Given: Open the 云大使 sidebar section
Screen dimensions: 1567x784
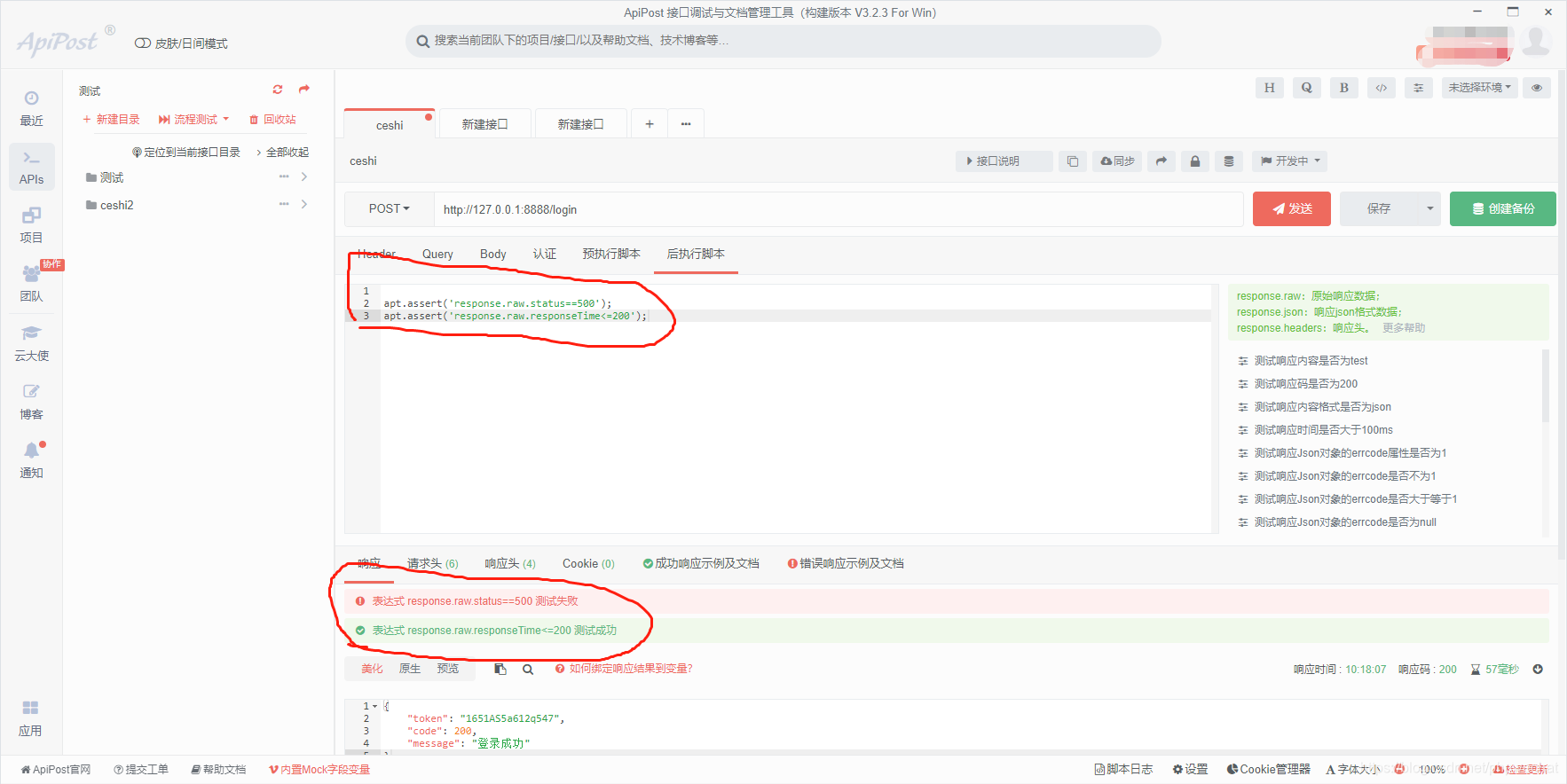Looking at the screenshot, I should click(31, 343).
